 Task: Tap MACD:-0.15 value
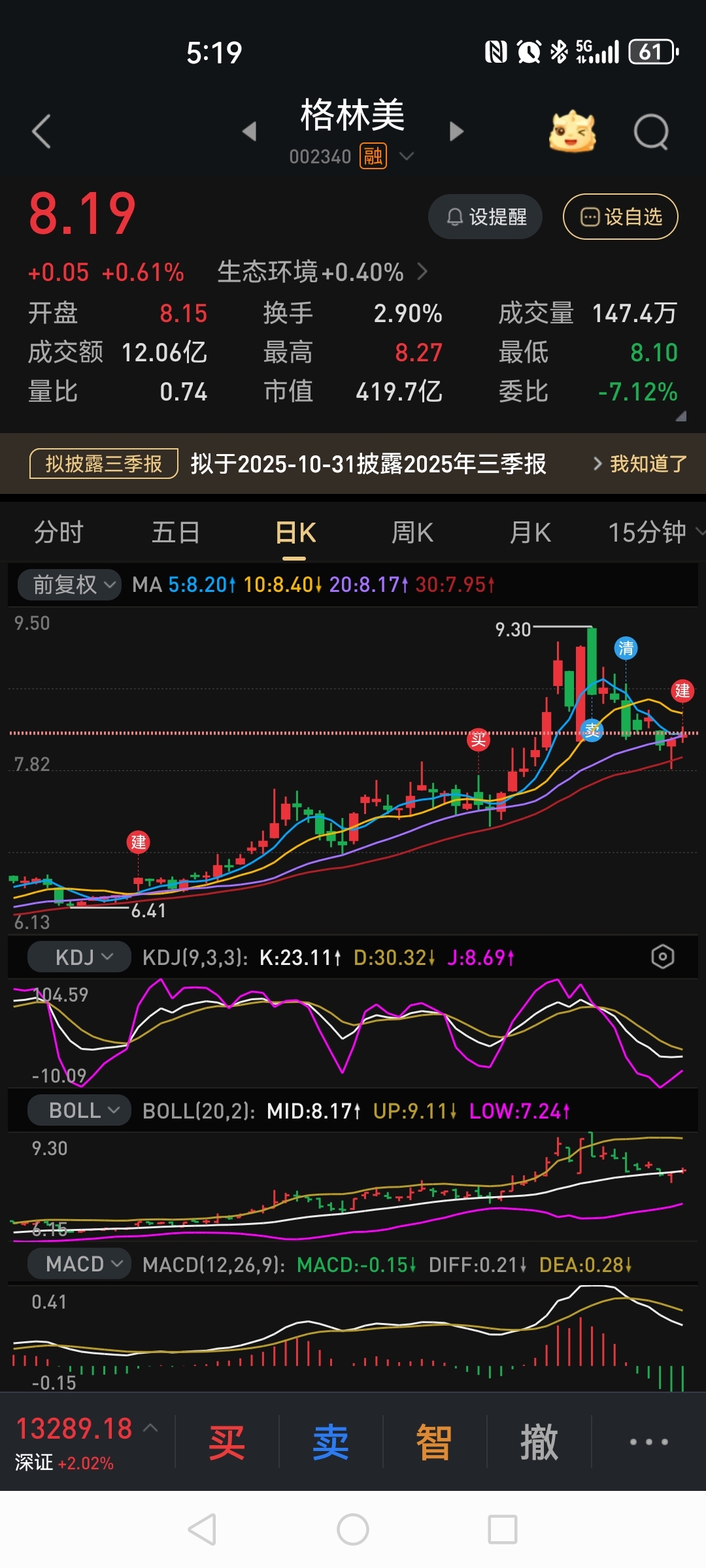click(356, 1265)
